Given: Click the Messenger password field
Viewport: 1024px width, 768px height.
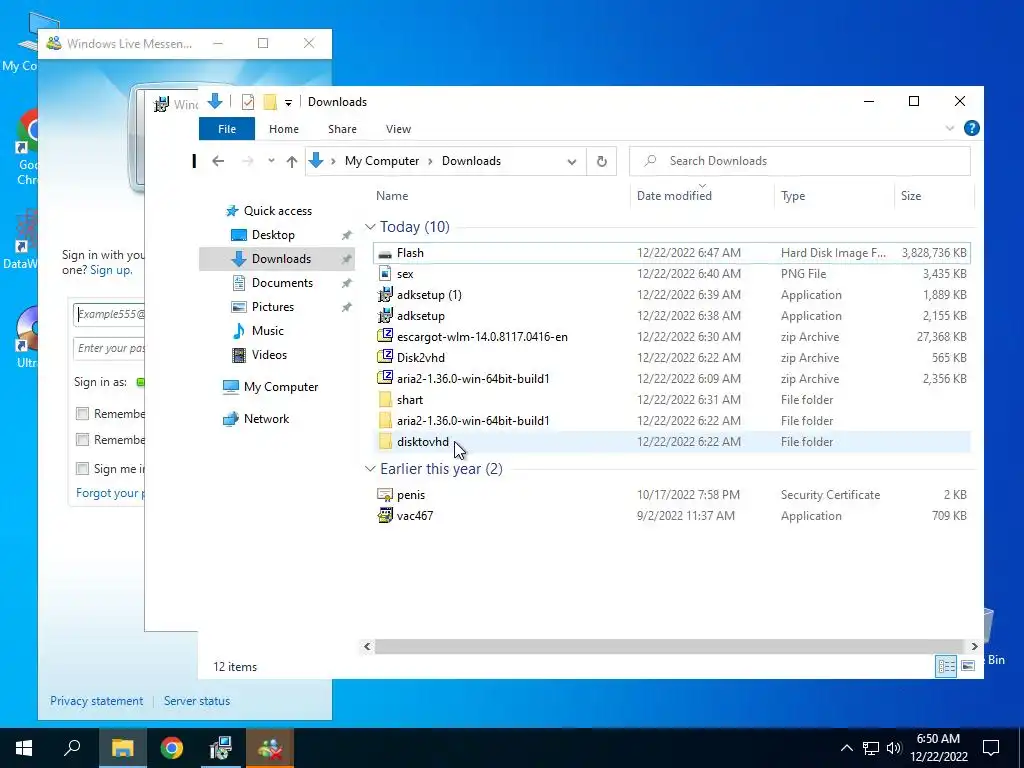Looking at the screenshot, I should pyautogui.click(x=108, y=348).
